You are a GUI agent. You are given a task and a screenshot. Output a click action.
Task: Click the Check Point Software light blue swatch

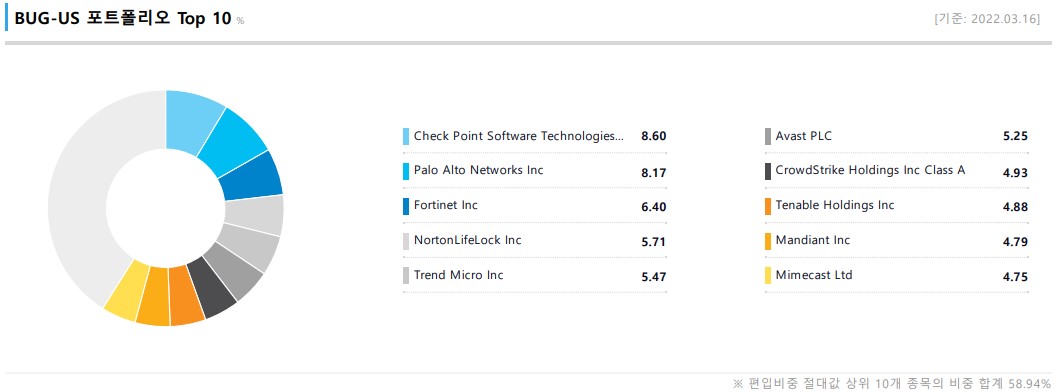(406, 137)
